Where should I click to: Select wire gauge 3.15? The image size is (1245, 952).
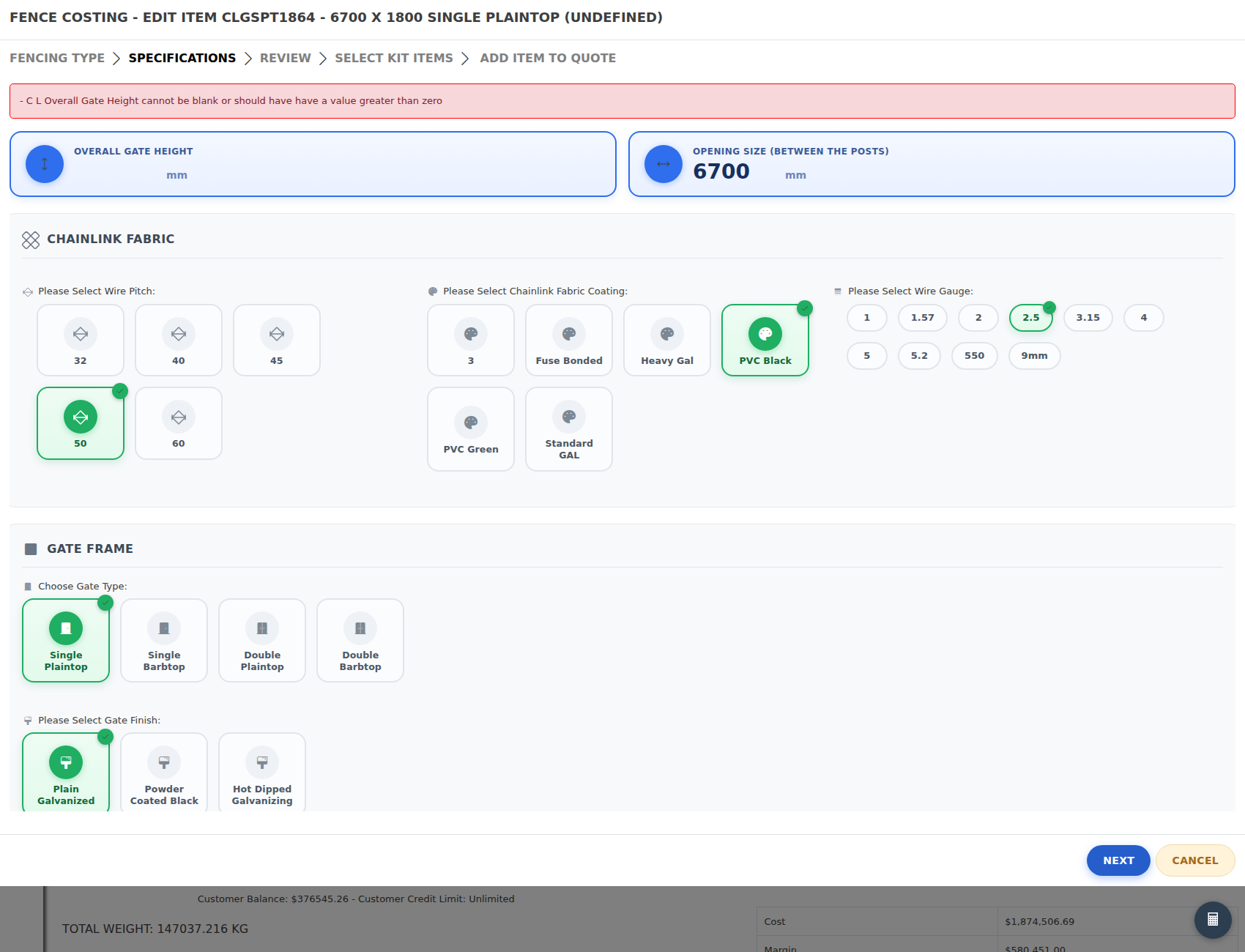[1088, 318]
